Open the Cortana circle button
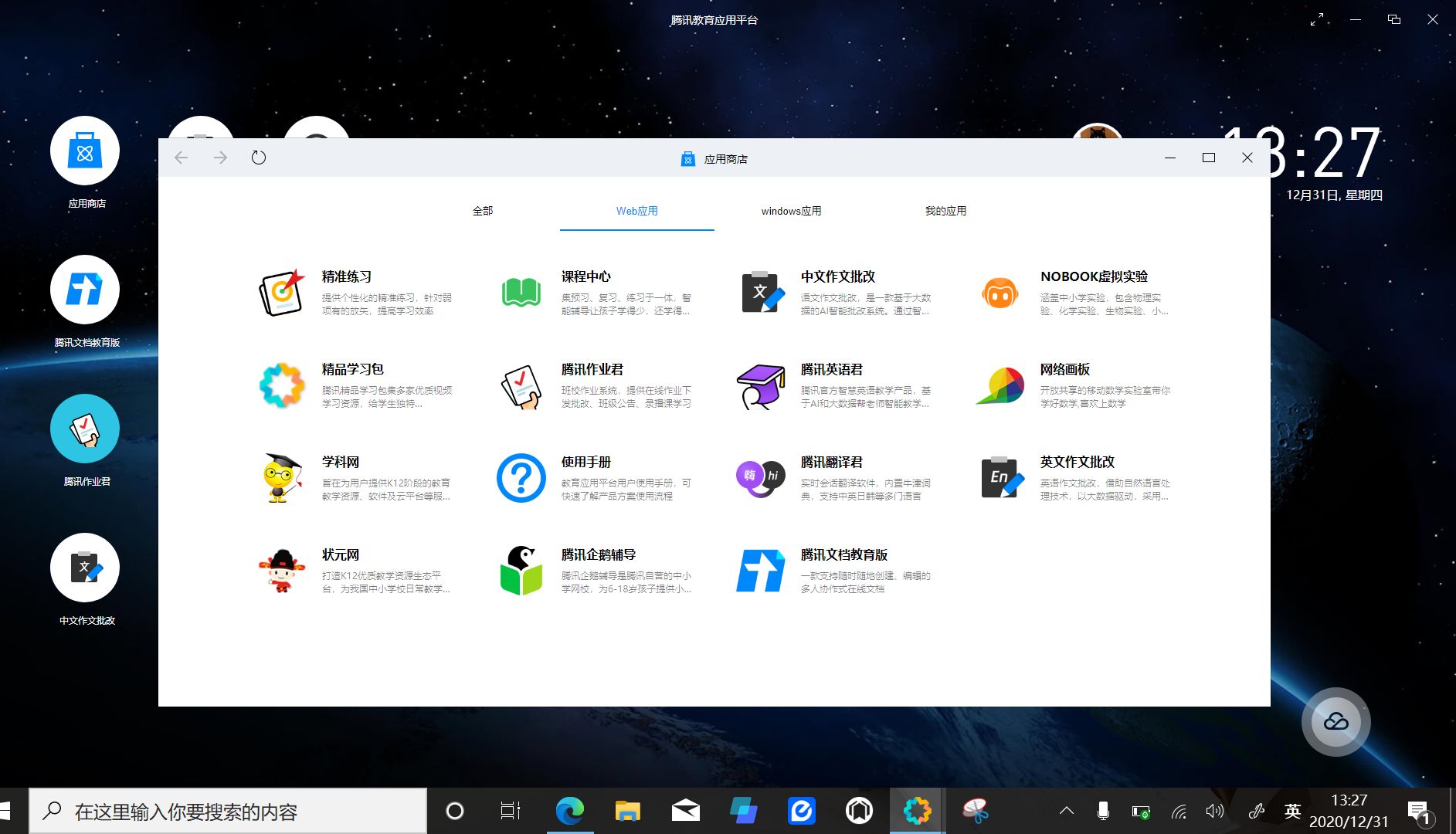The image size is (1456, 834). click(x=455, y=811)
